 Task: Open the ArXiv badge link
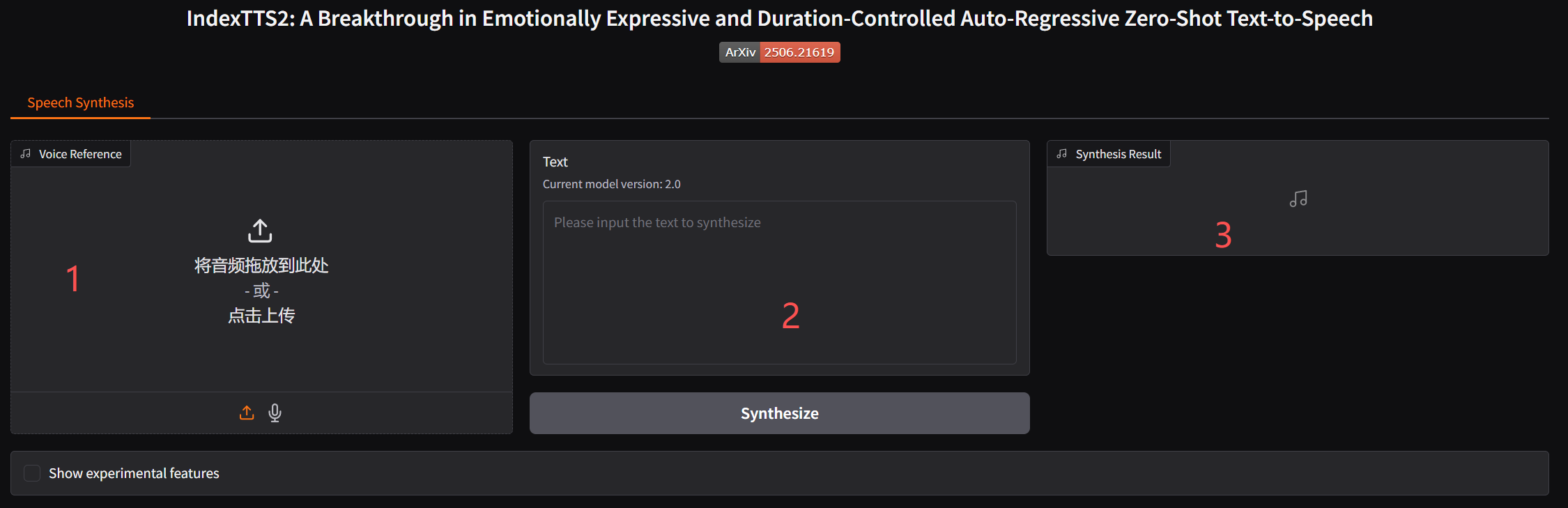(x=739, y=52)
